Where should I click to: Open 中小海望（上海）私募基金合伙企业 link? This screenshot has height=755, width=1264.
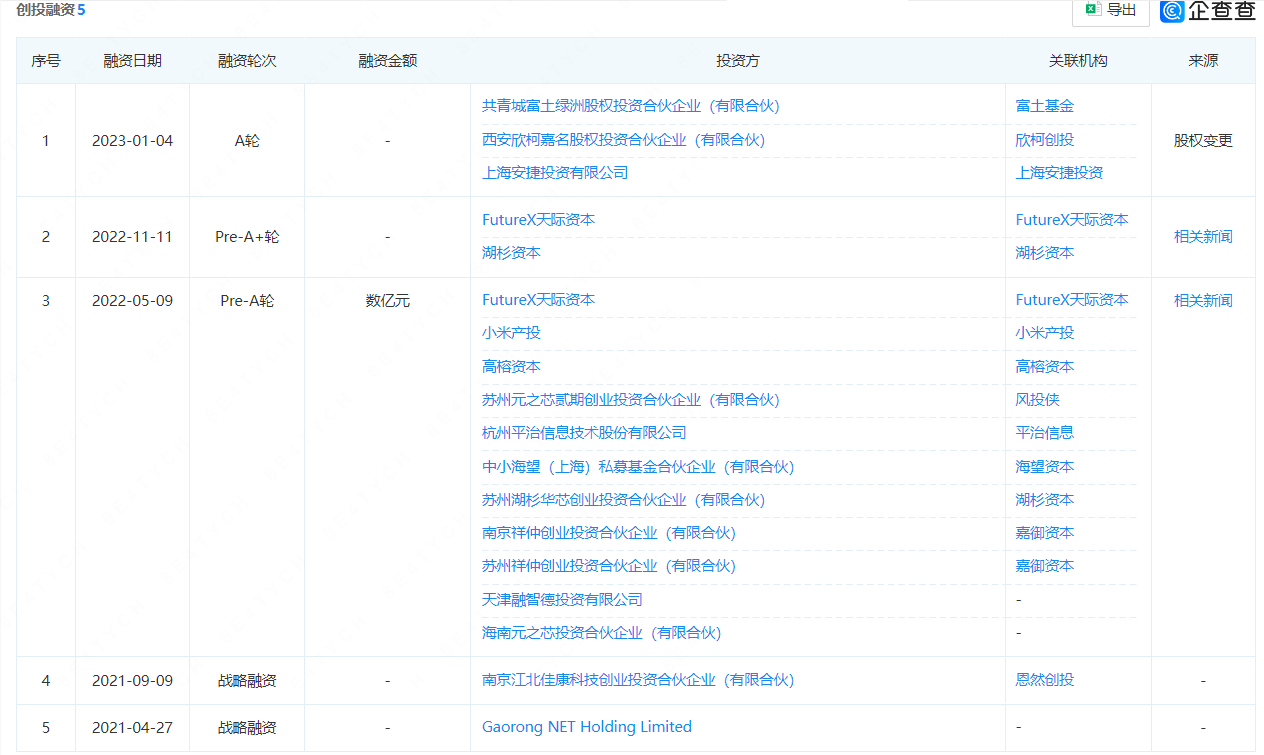pos(638,467)
